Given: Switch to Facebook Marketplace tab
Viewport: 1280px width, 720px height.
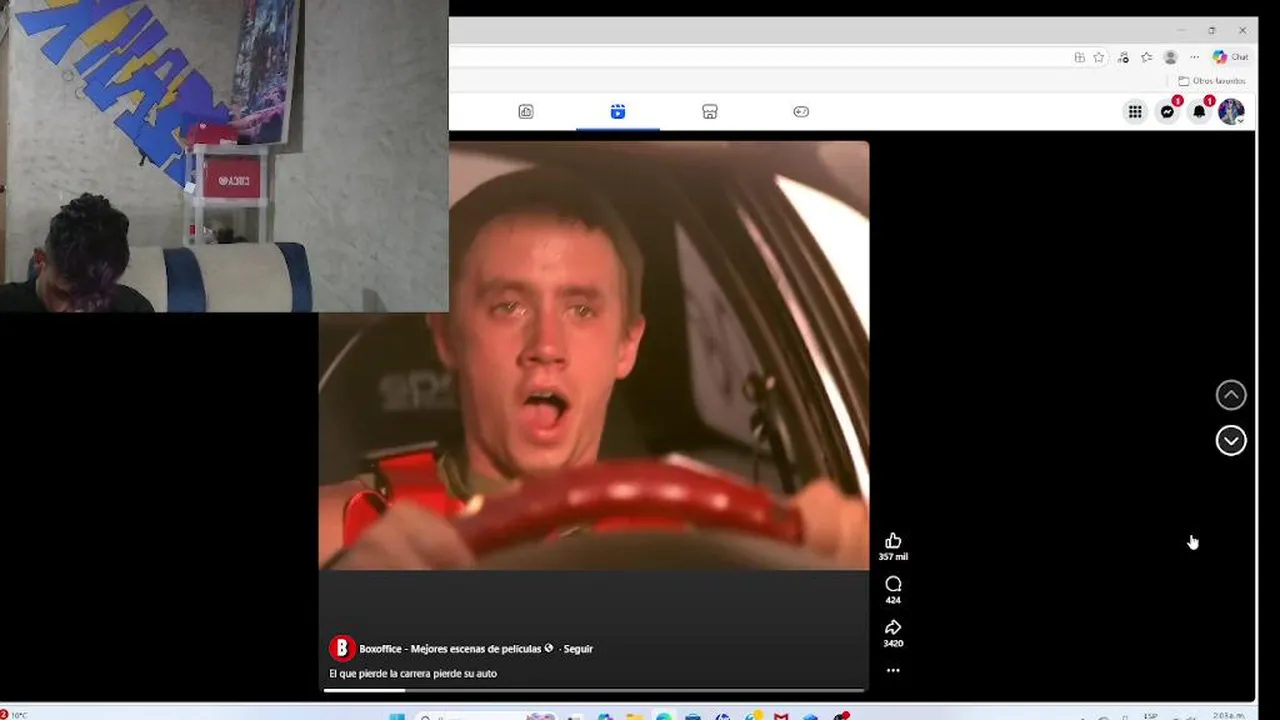Looking at the screenshot, I should pos(709,112).
